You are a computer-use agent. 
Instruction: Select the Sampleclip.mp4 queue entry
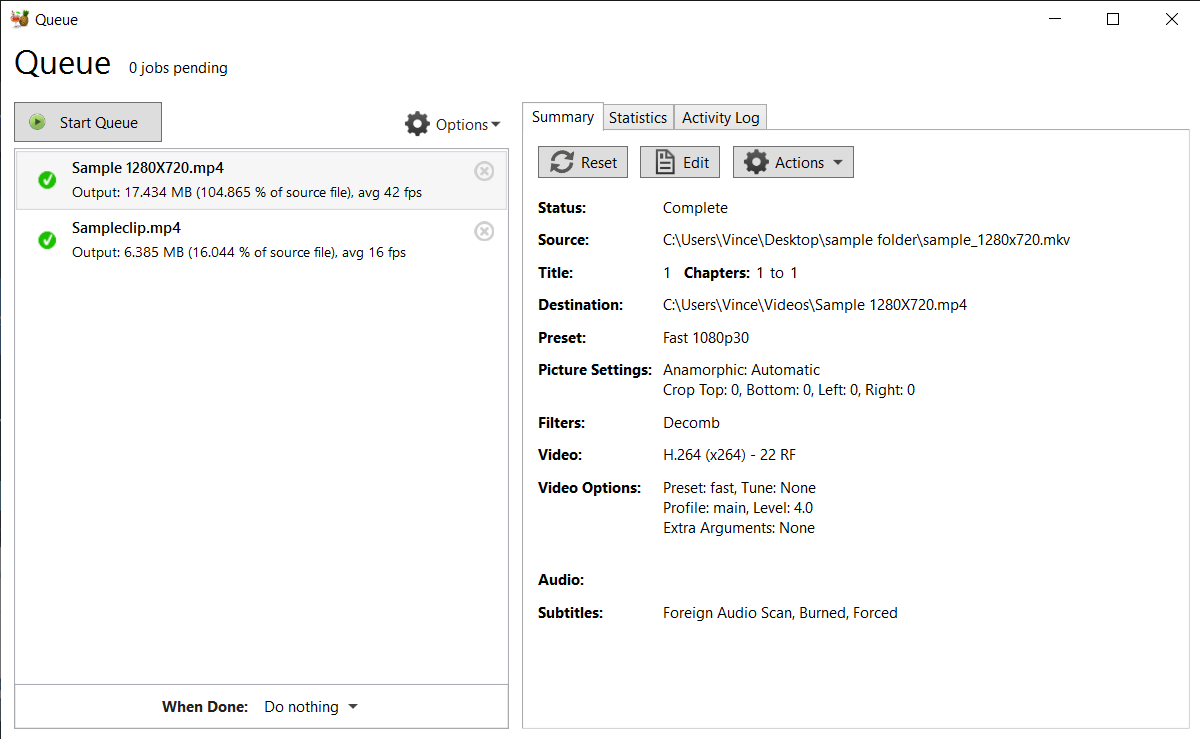pyautogui.click(x=250, y=240)
